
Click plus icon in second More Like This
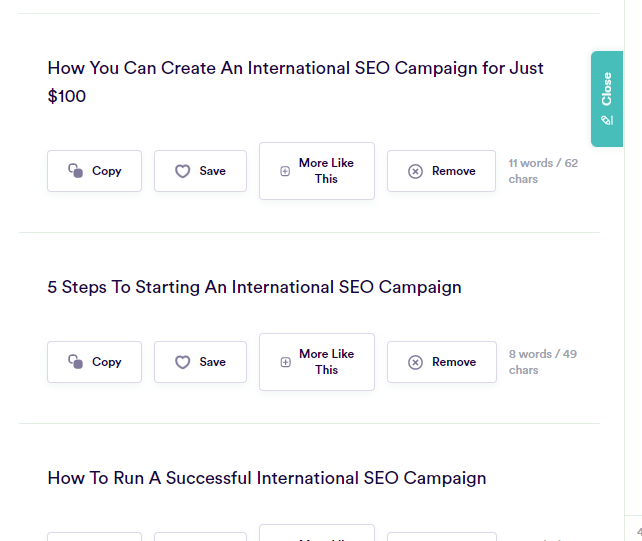coord(285,362)
